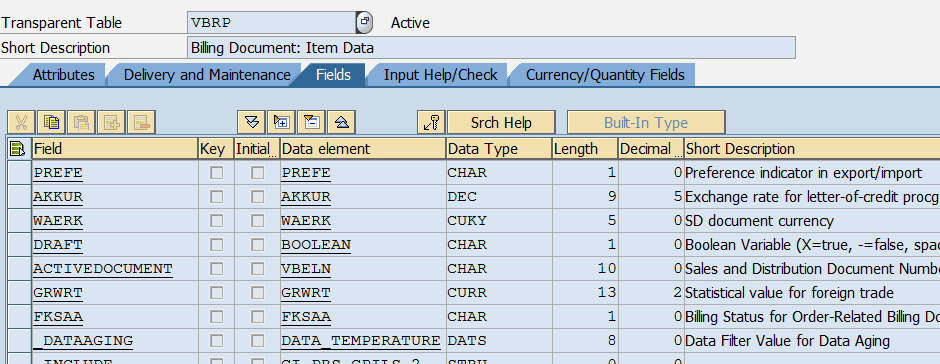The height and width of the screenshot is (364, 940).
Task: Click 'Statistical value for foreign trade' description
Action: 789,293
